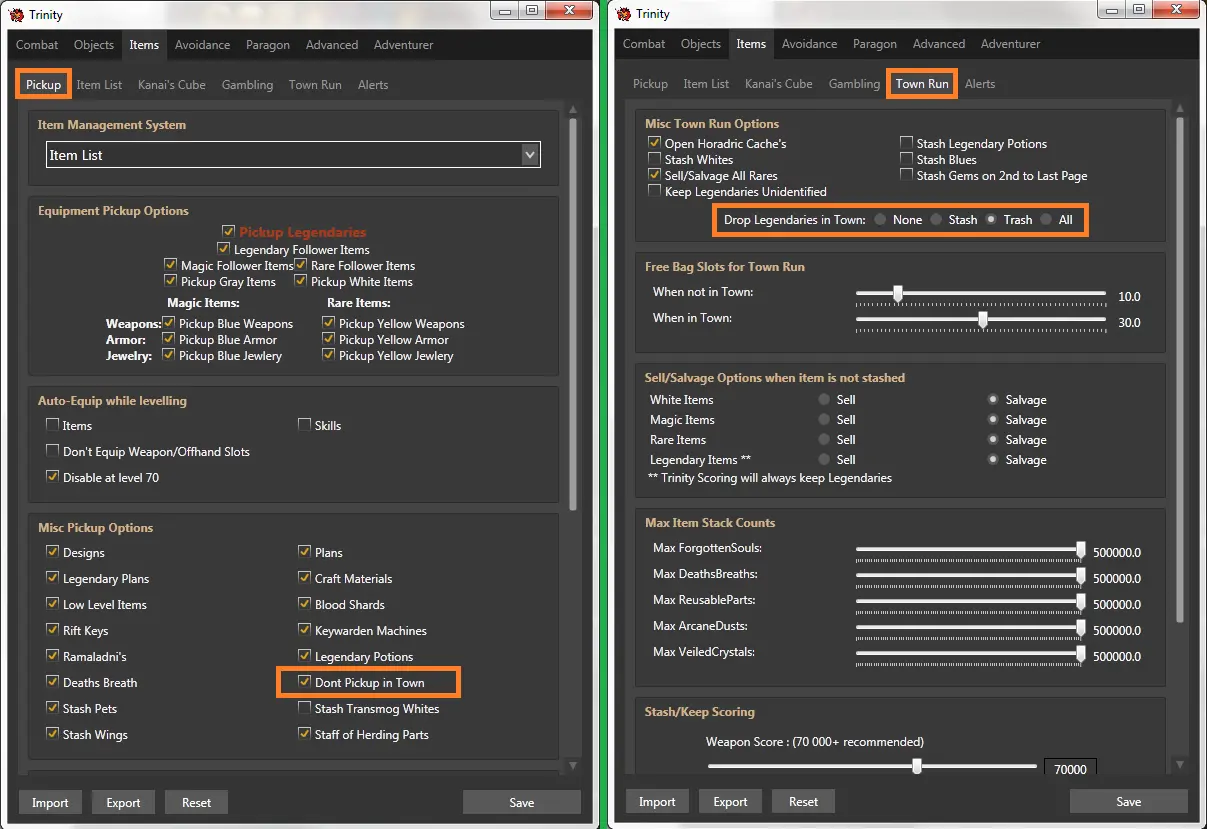The width and height of the screenshot is (1207, 829).
Task: Click the Trinity icon in right window title bar
Action: click(x=624, y=14)
